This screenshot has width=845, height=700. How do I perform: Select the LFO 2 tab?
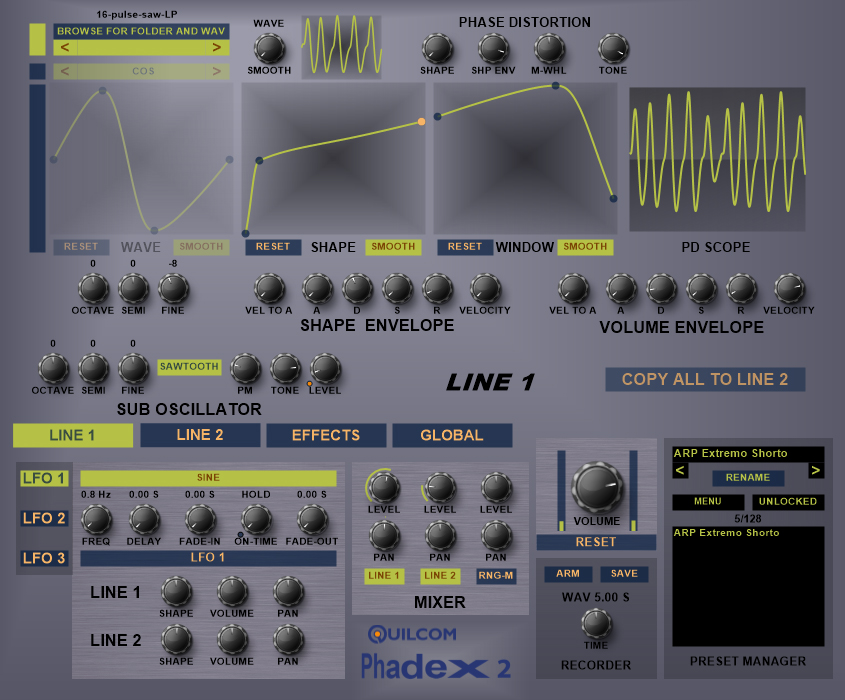click(x=44, y=518)
